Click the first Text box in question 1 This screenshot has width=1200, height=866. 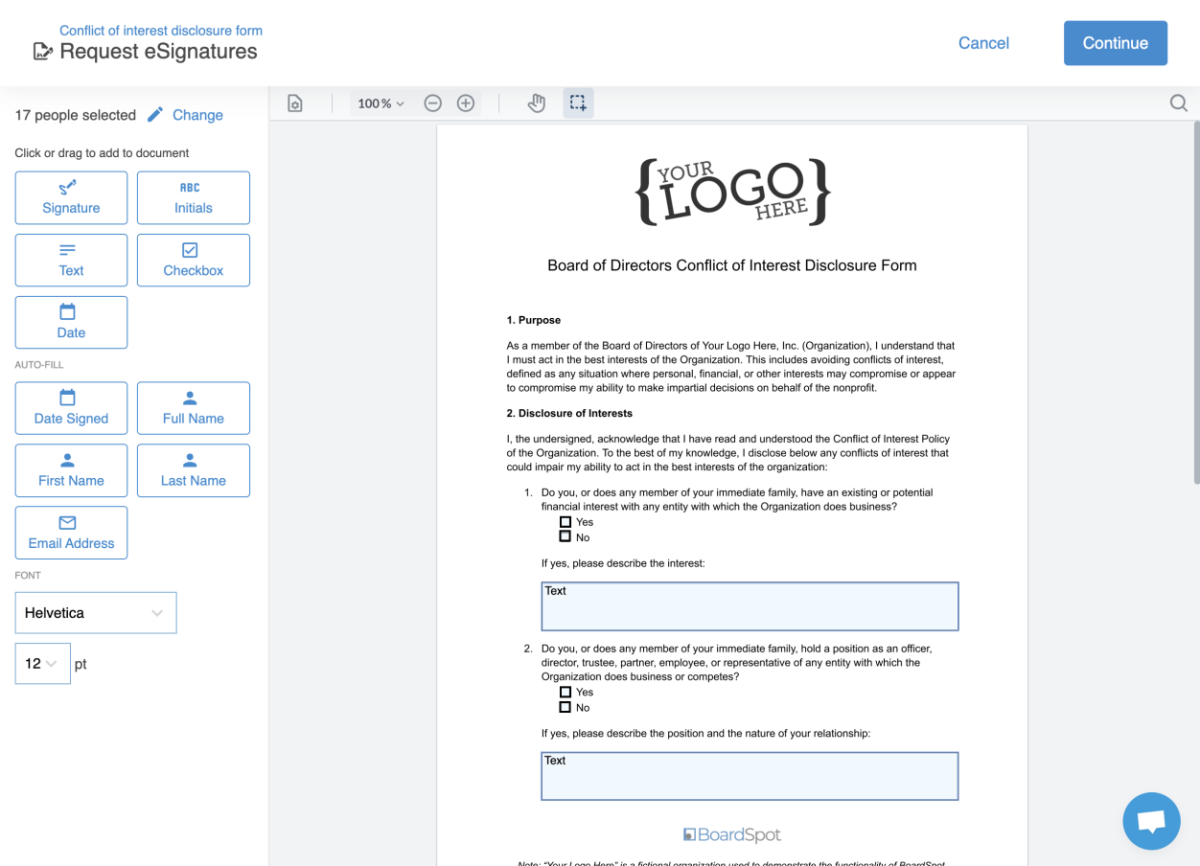(749, 605)
